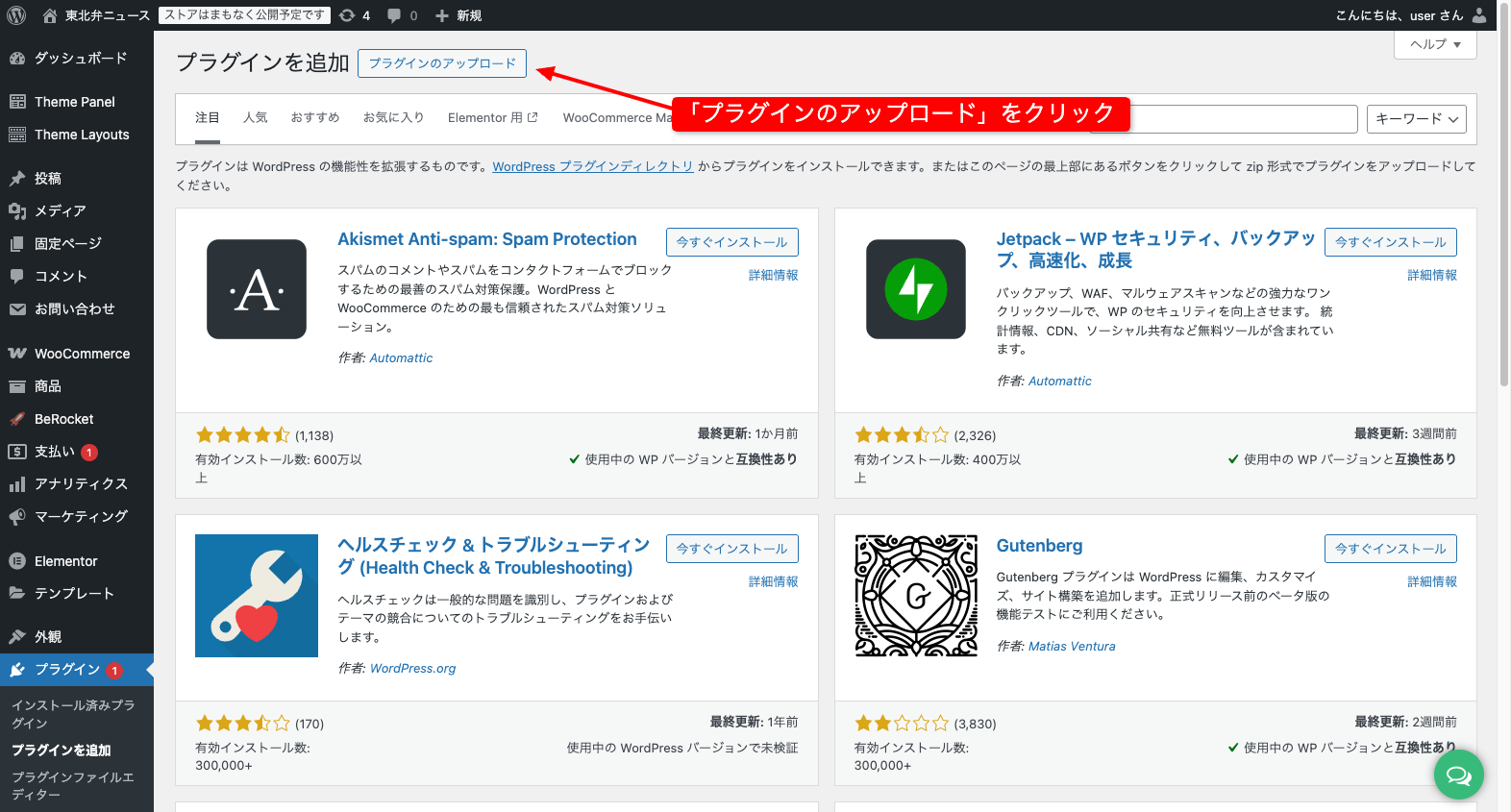The height and width of the screenshot is (812, 1511).
Task: Open the comments bubble icon in admin bar
Action: click(394, 15)
